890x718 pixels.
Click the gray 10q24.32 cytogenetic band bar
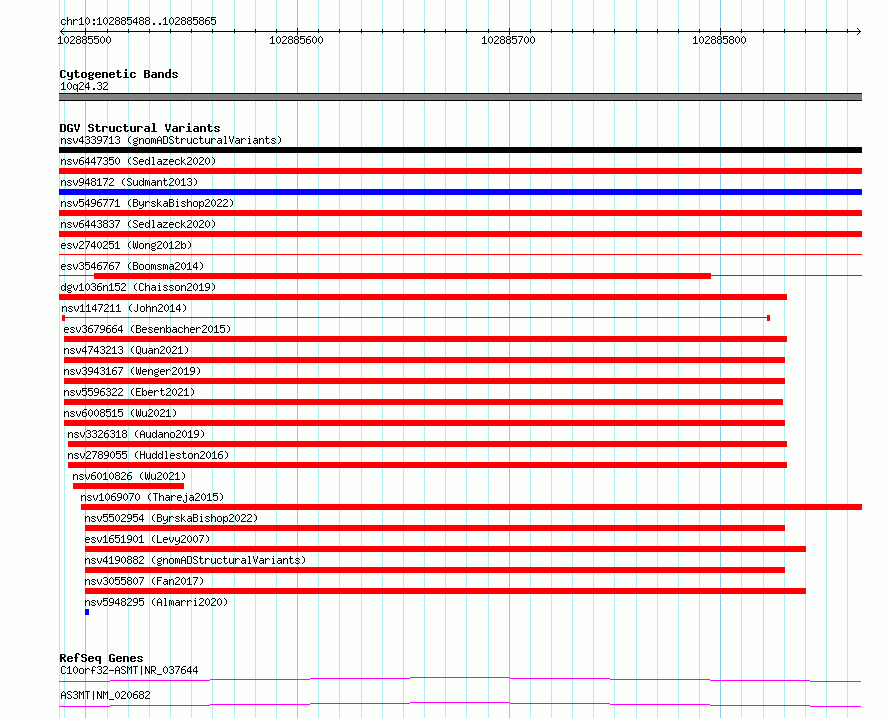click(x=460, y=97)
